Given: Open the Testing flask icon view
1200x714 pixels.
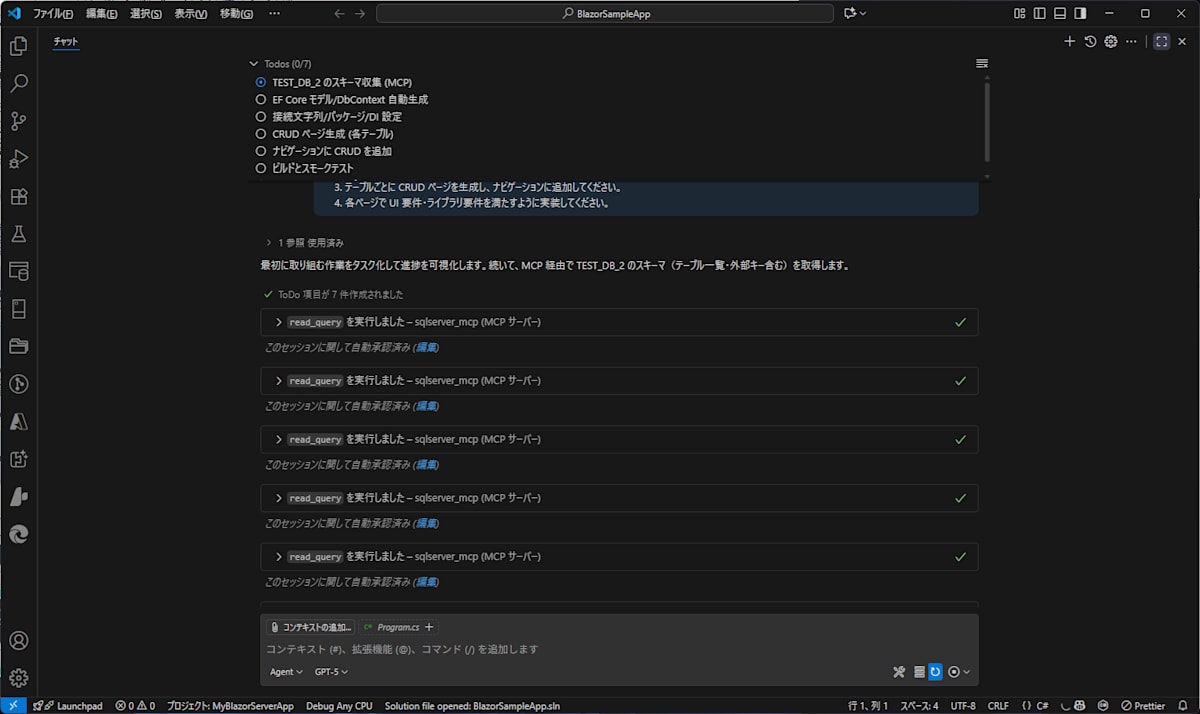Looking at the screenshot, I should coord(18,233).
